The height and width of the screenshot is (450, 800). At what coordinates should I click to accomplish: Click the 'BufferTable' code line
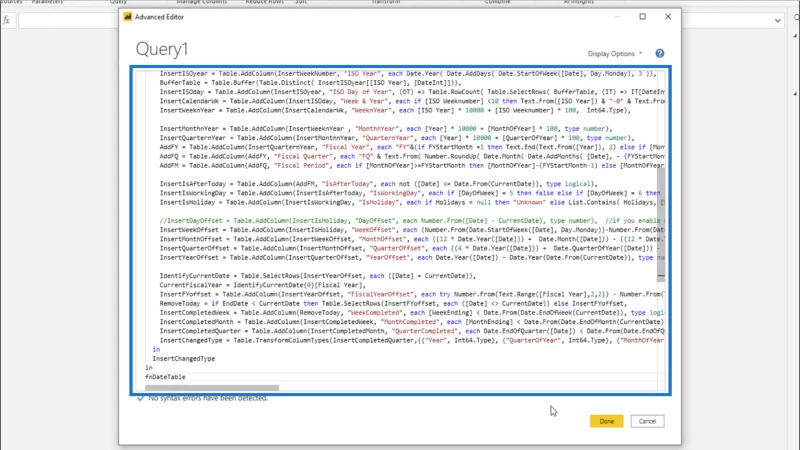pos(310,83)
